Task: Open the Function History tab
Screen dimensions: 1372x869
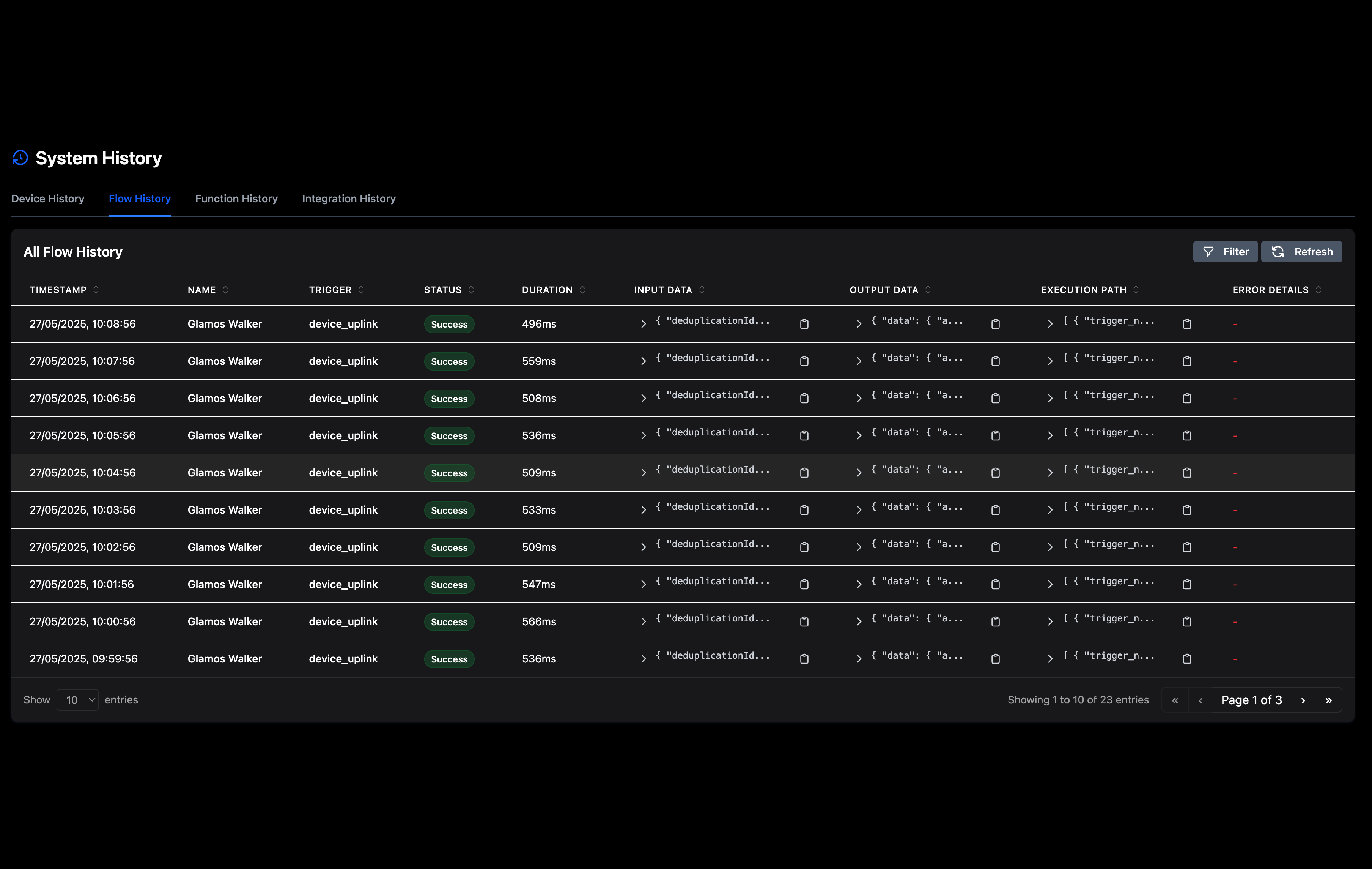Action: pos(236,199)
